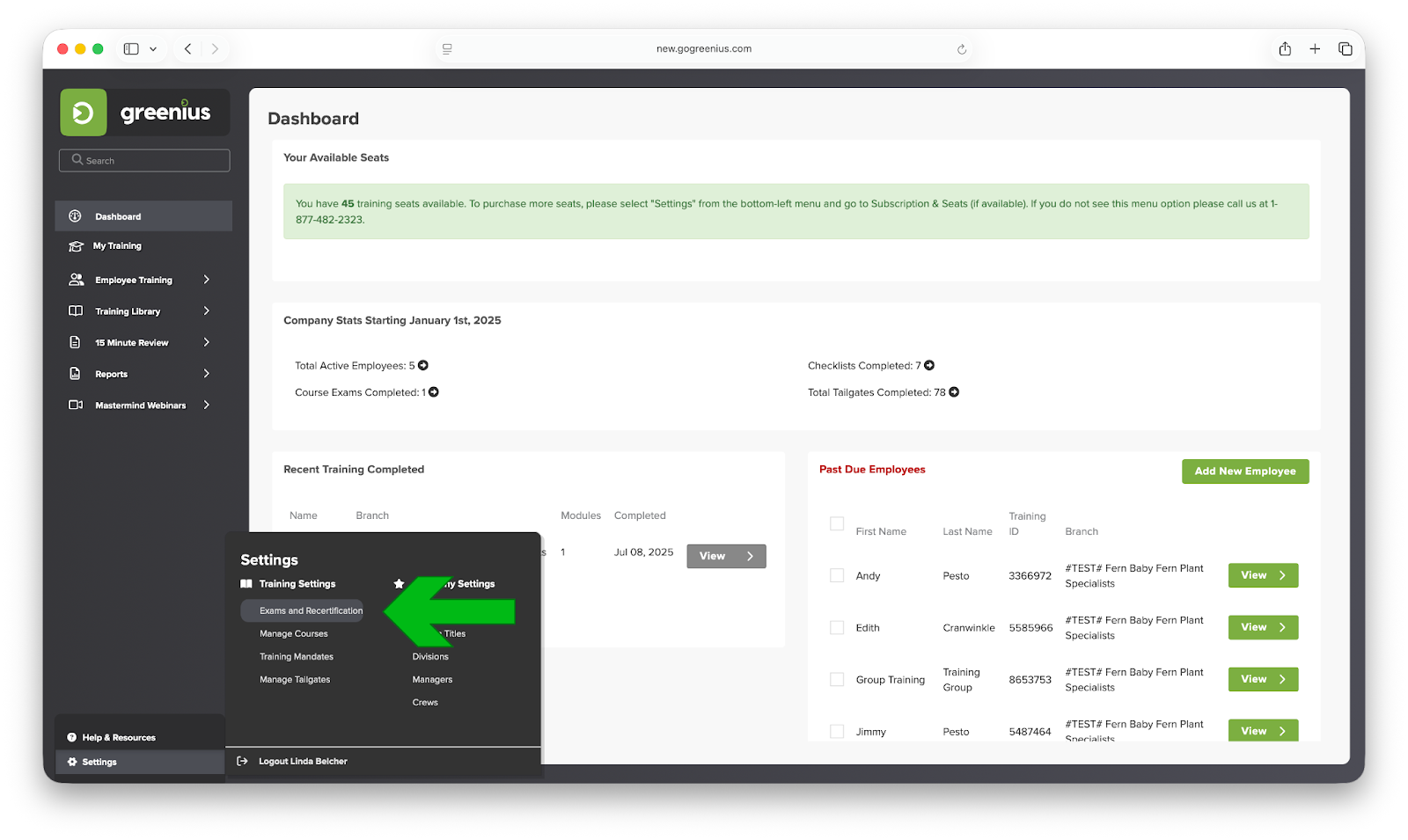Click the Completed column header
The image size is (1408, 840).
(640, 516)
